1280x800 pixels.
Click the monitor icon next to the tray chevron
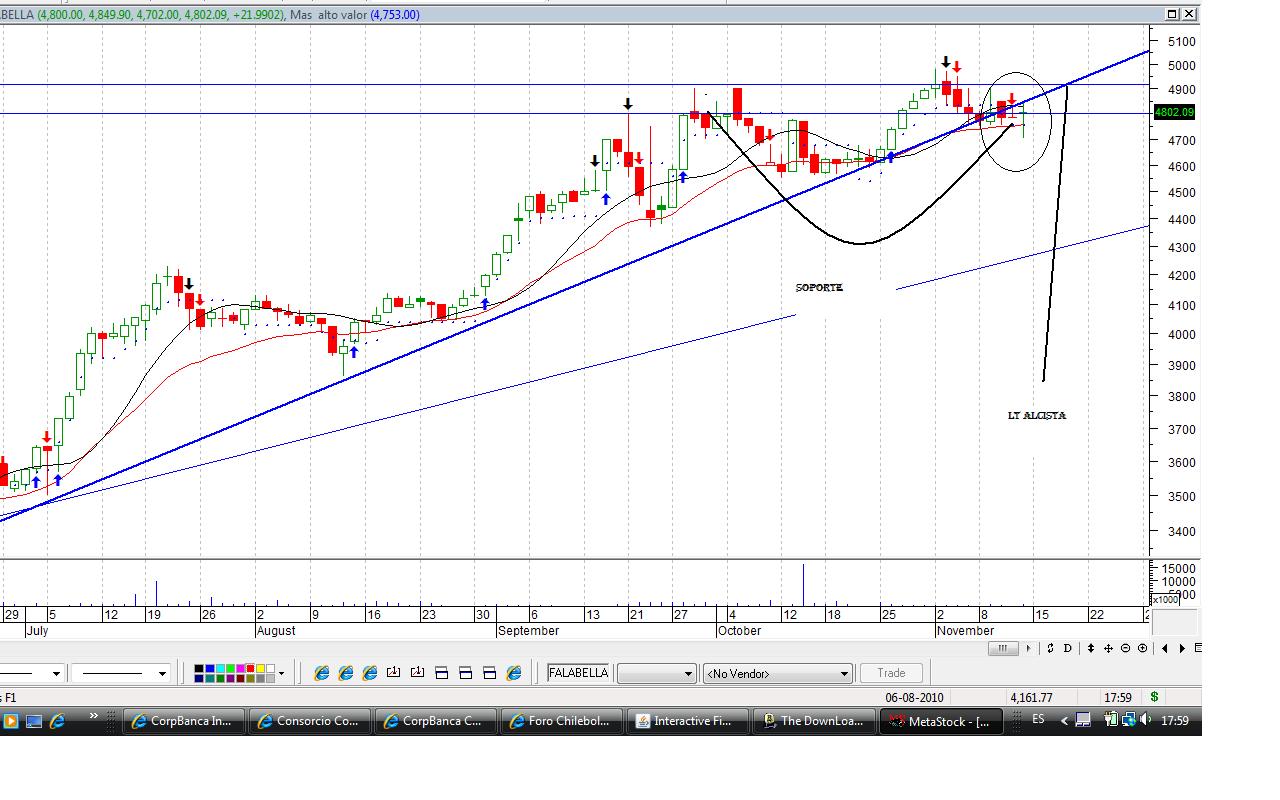point(1083,720)
